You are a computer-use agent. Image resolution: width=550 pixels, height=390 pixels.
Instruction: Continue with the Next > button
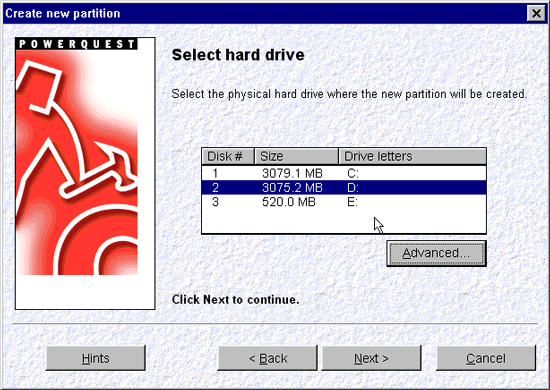[x=371, y=358]
